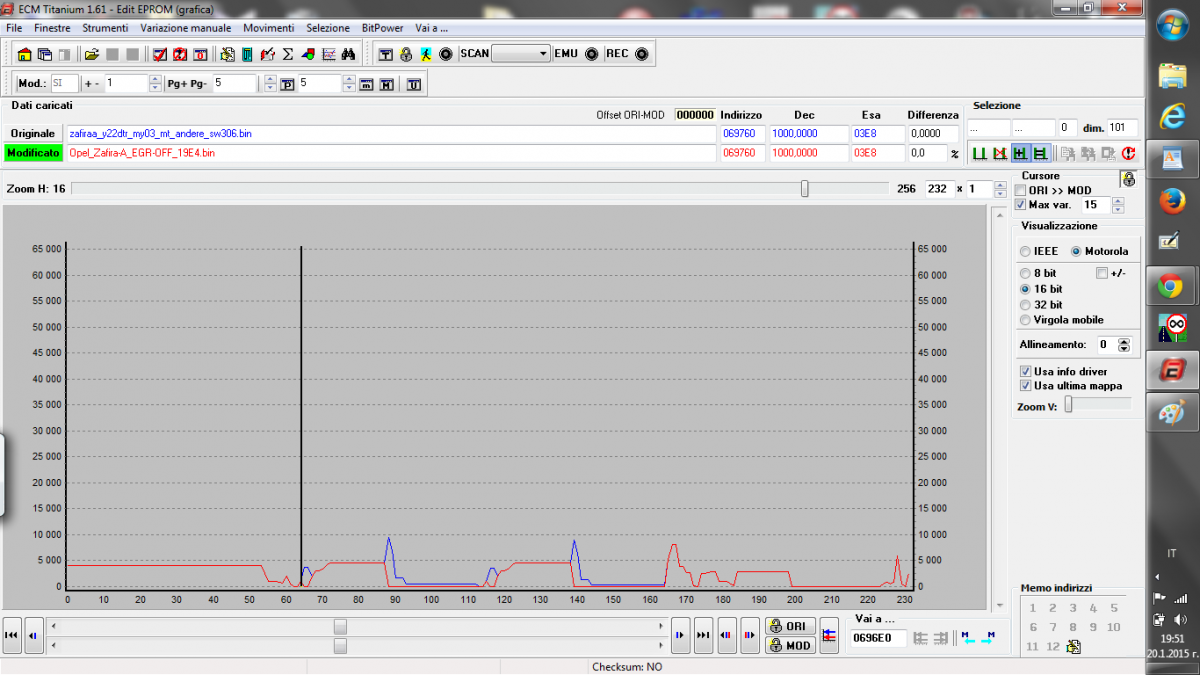Open the Movimenti menu
This screenshot has height=675, width=1200.
pyautogui.click(x=269, y=28)
